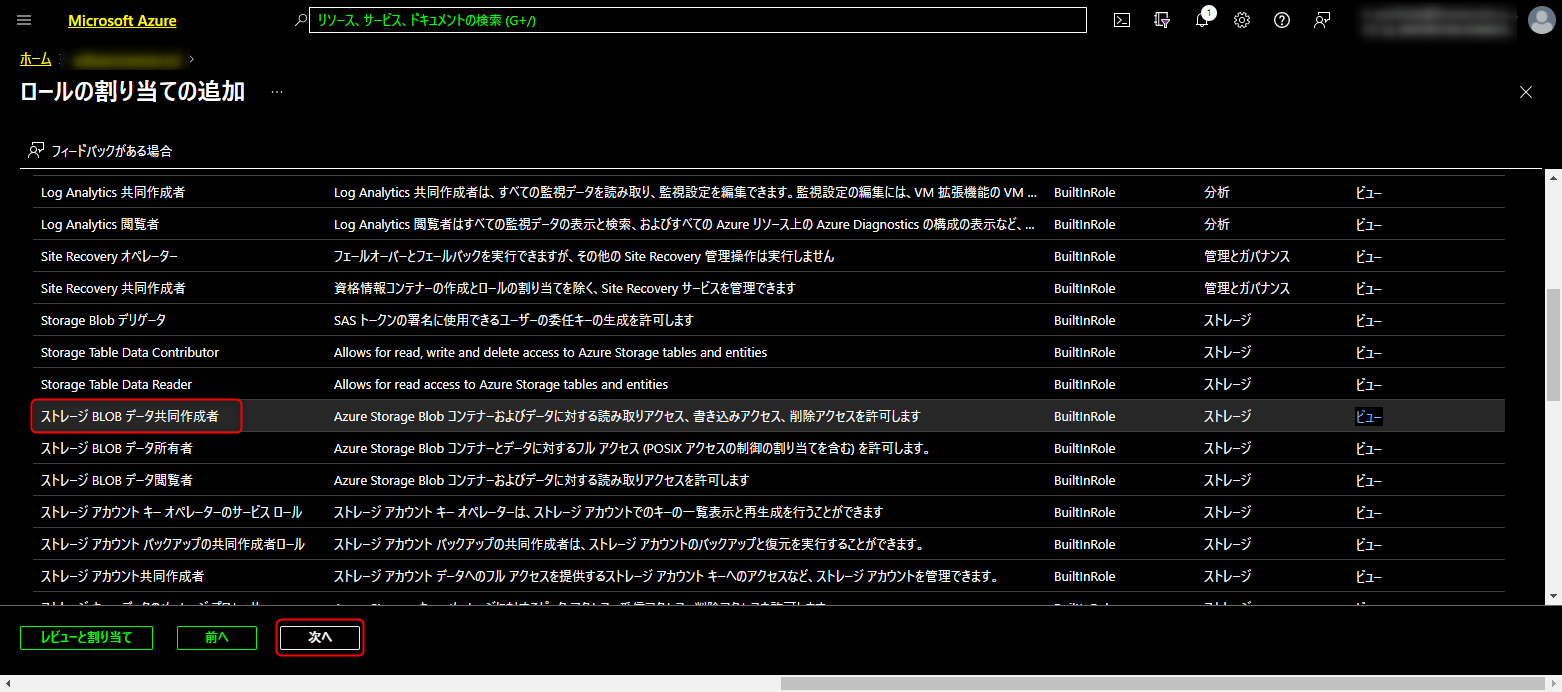Open ビュー for Log Analytics 共同作成者
The height and width of the screenshot is (692, 1562).
coord(1369,192)
